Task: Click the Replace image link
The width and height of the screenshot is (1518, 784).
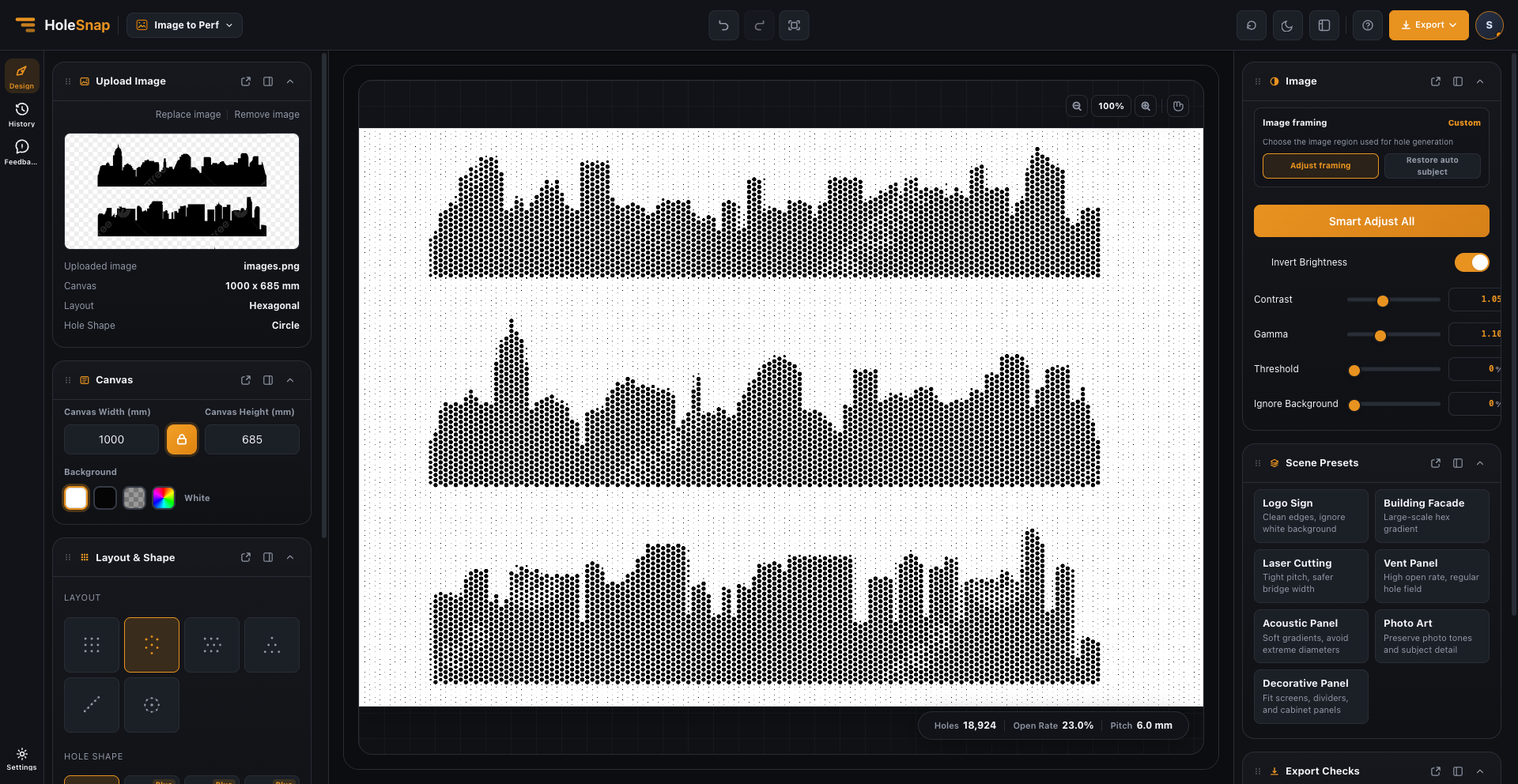Action: tap(188, 115)
